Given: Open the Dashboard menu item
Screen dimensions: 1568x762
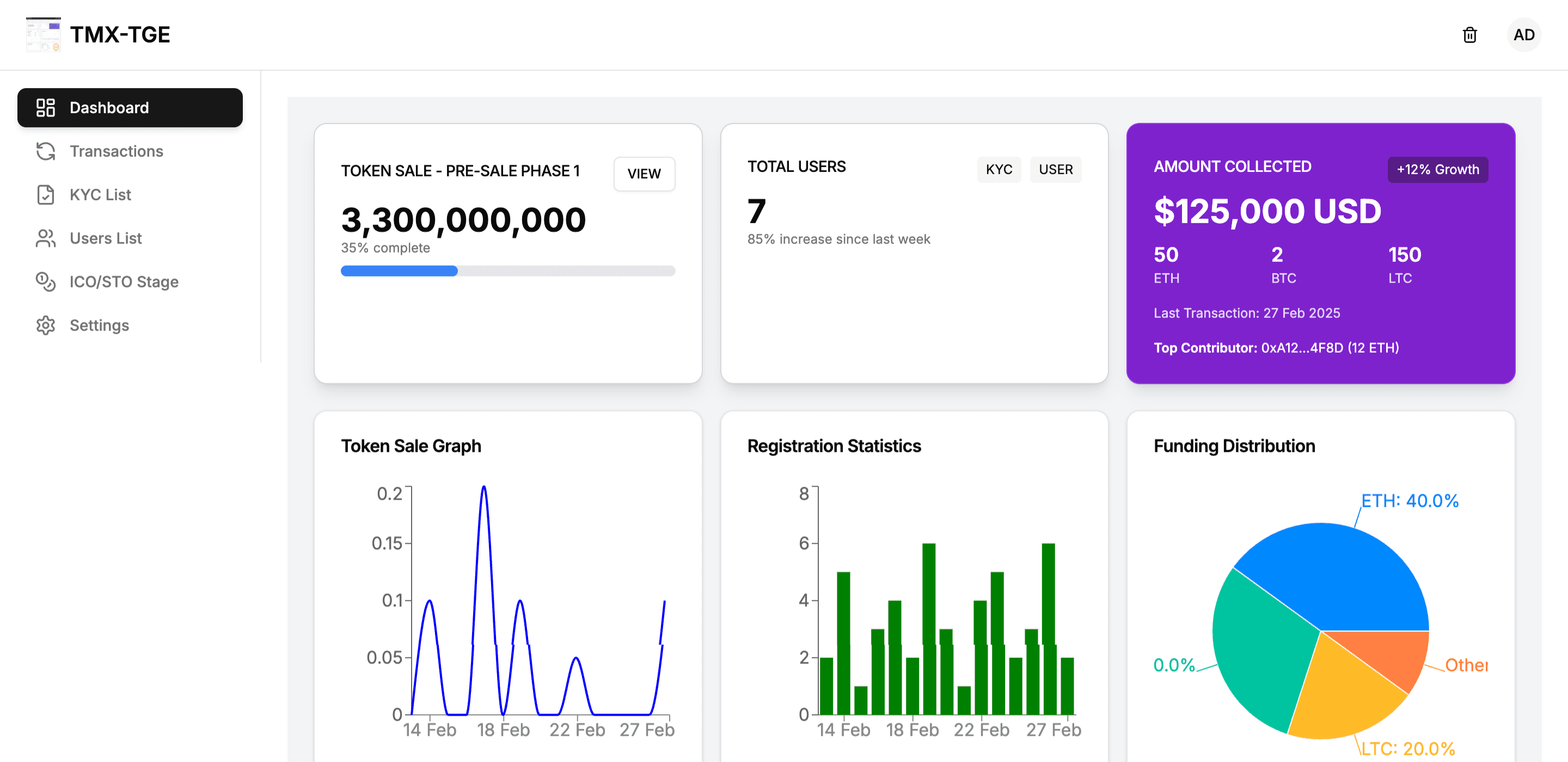Looking at the screenshot, I should tap(130, 108).
